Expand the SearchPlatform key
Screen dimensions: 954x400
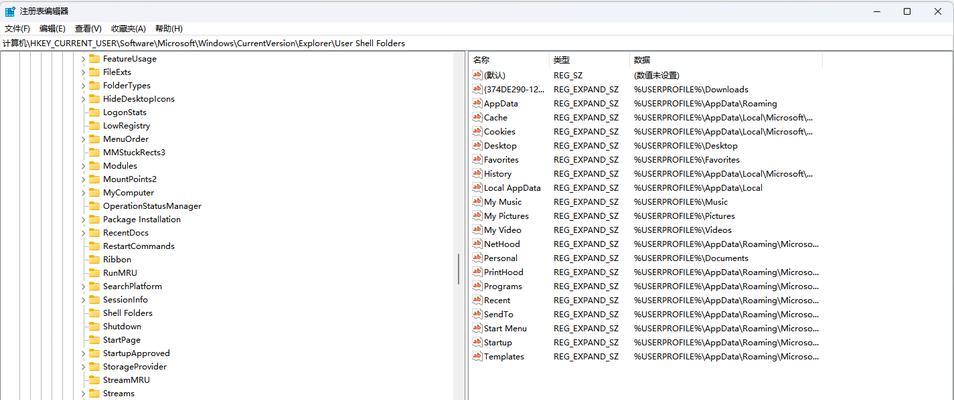coord(83,287)
